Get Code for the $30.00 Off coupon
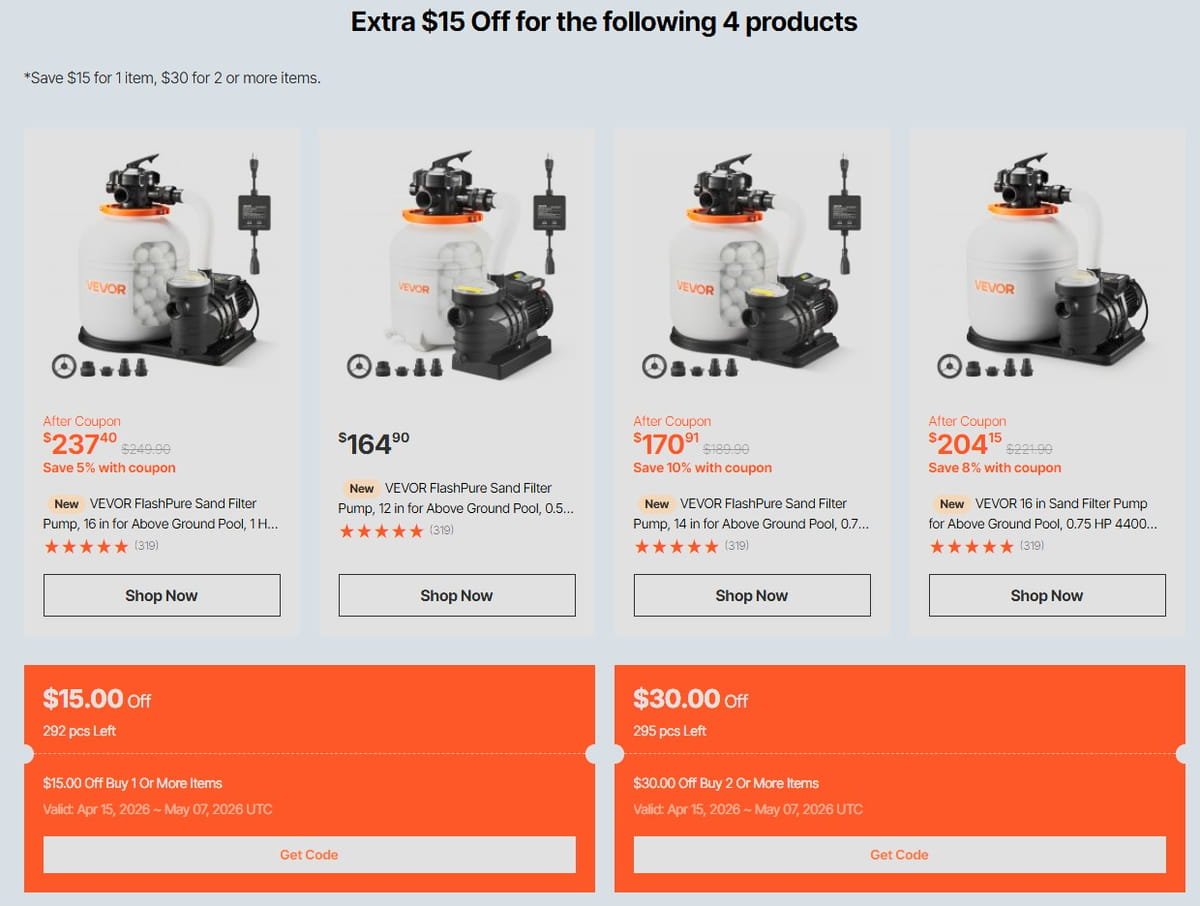The image size is (1200, 906). [x=899, y=854]
